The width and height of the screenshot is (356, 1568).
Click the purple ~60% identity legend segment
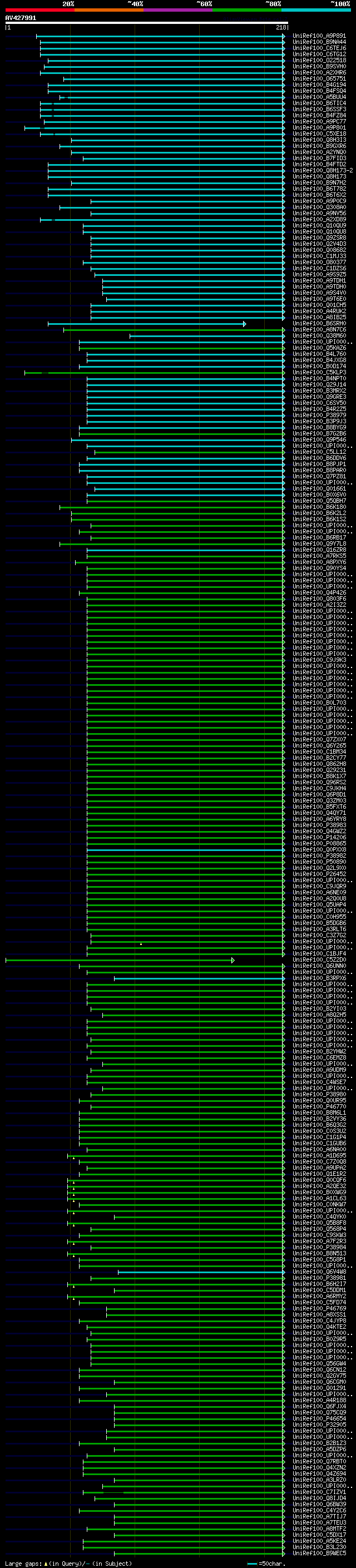179,10
